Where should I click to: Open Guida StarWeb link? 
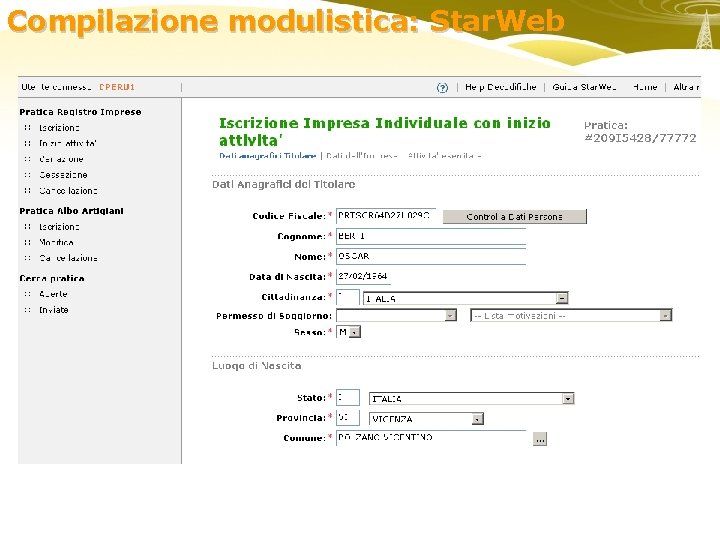tap(584, 87)
